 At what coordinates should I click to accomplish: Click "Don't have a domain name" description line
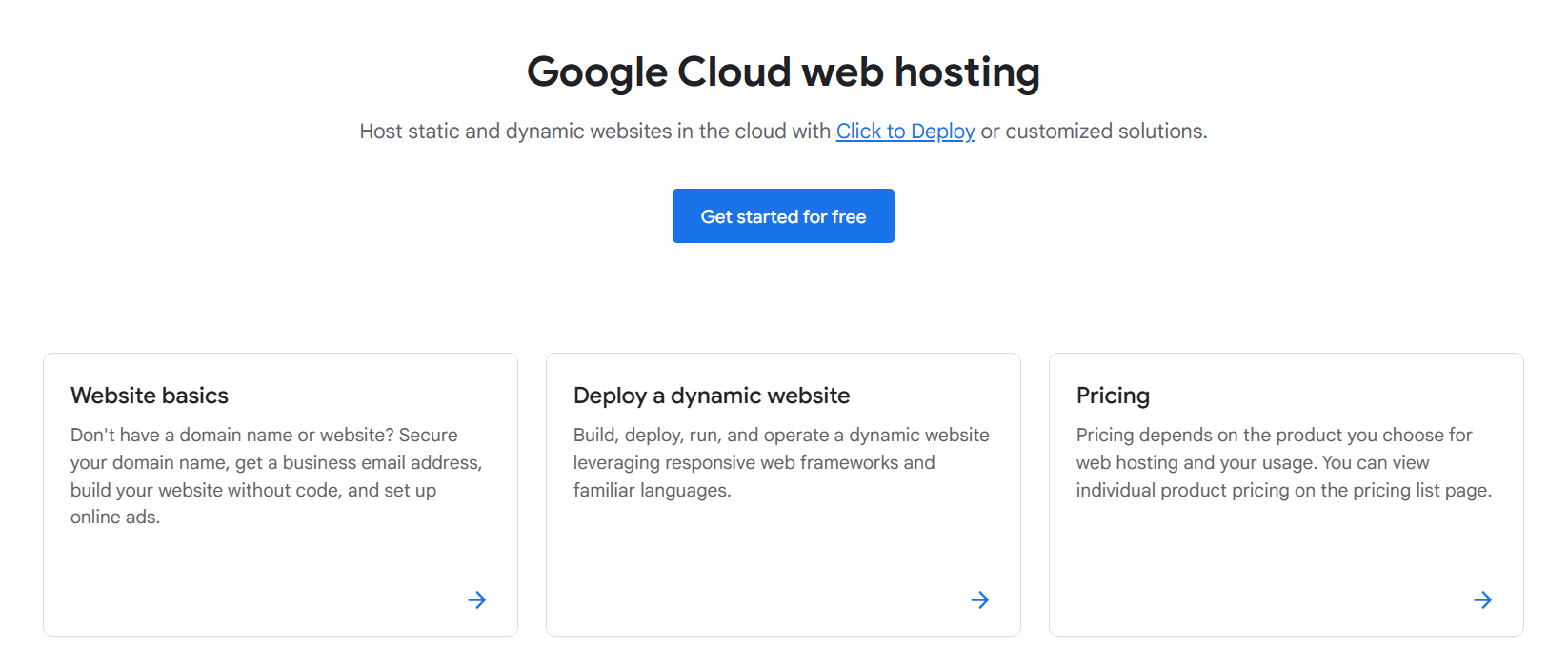pos(264,436)
